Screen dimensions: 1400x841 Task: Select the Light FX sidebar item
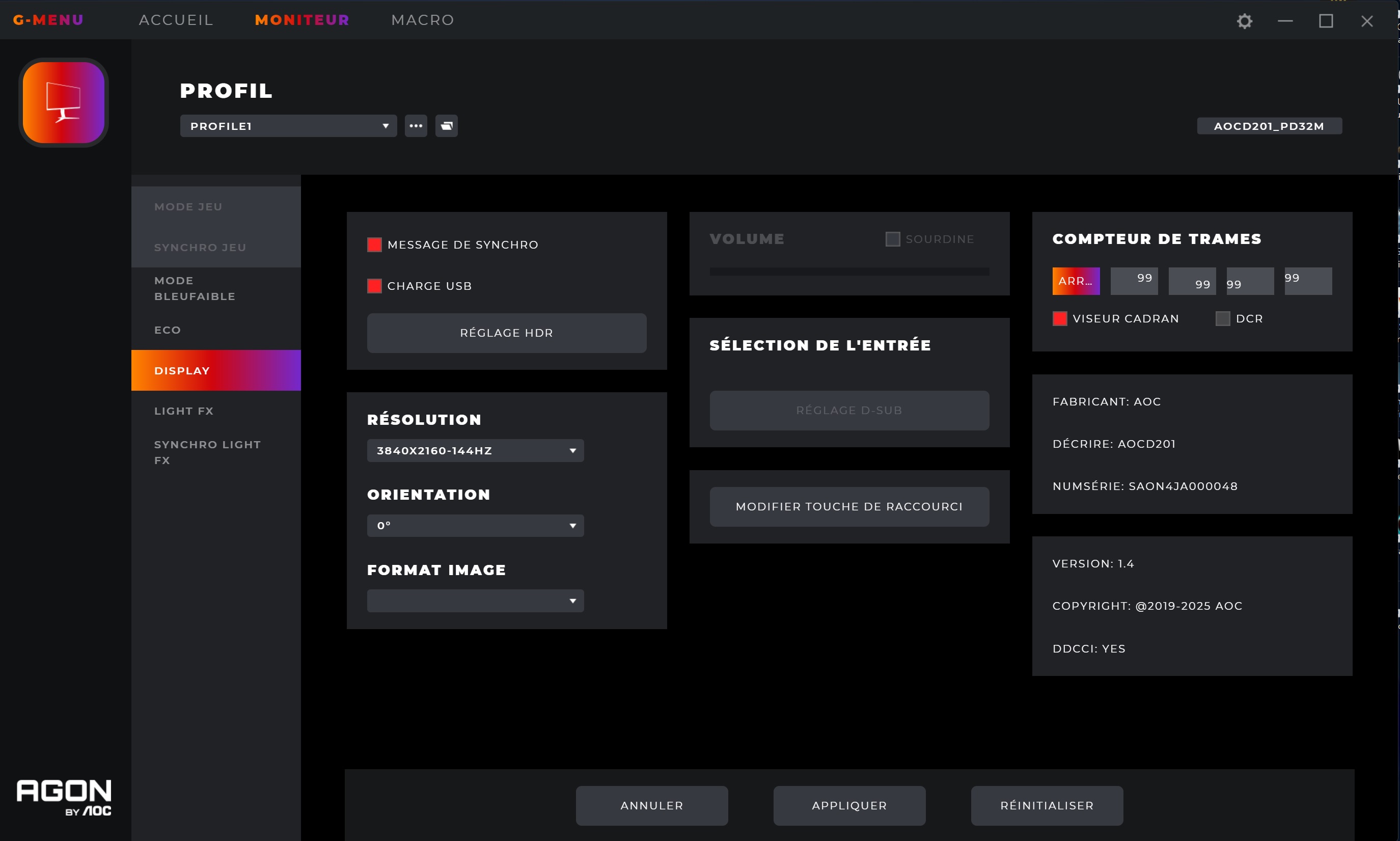(x=183, y=411)
